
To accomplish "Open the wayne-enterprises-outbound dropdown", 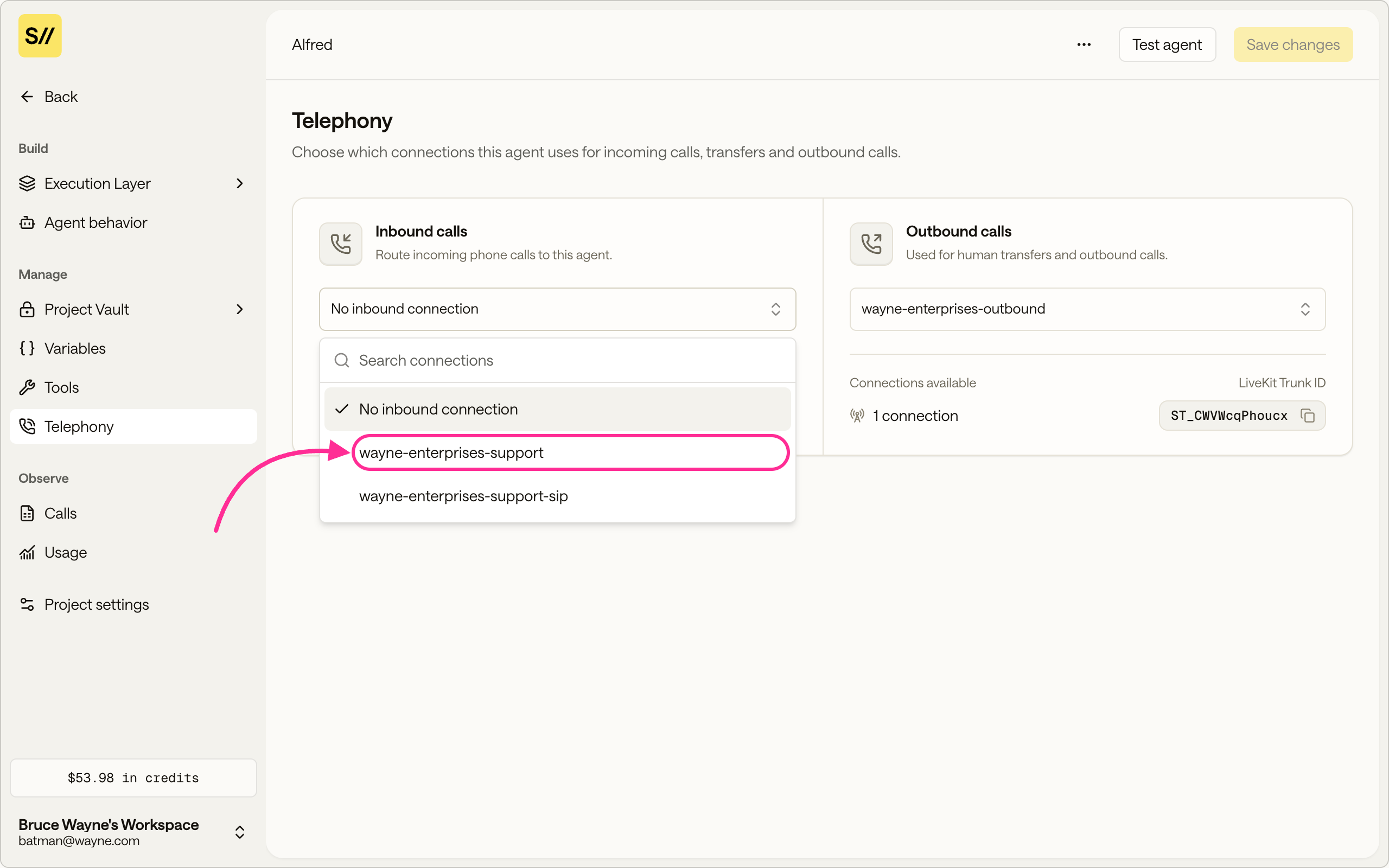I will [x=1087, y=309].
